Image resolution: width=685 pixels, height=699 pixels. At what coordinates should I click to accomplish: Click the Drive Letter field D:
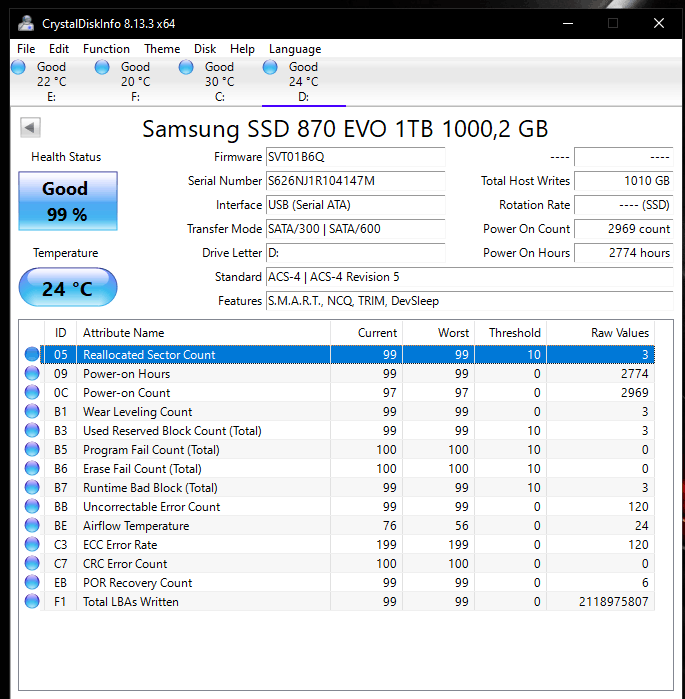tap(355, 253)
